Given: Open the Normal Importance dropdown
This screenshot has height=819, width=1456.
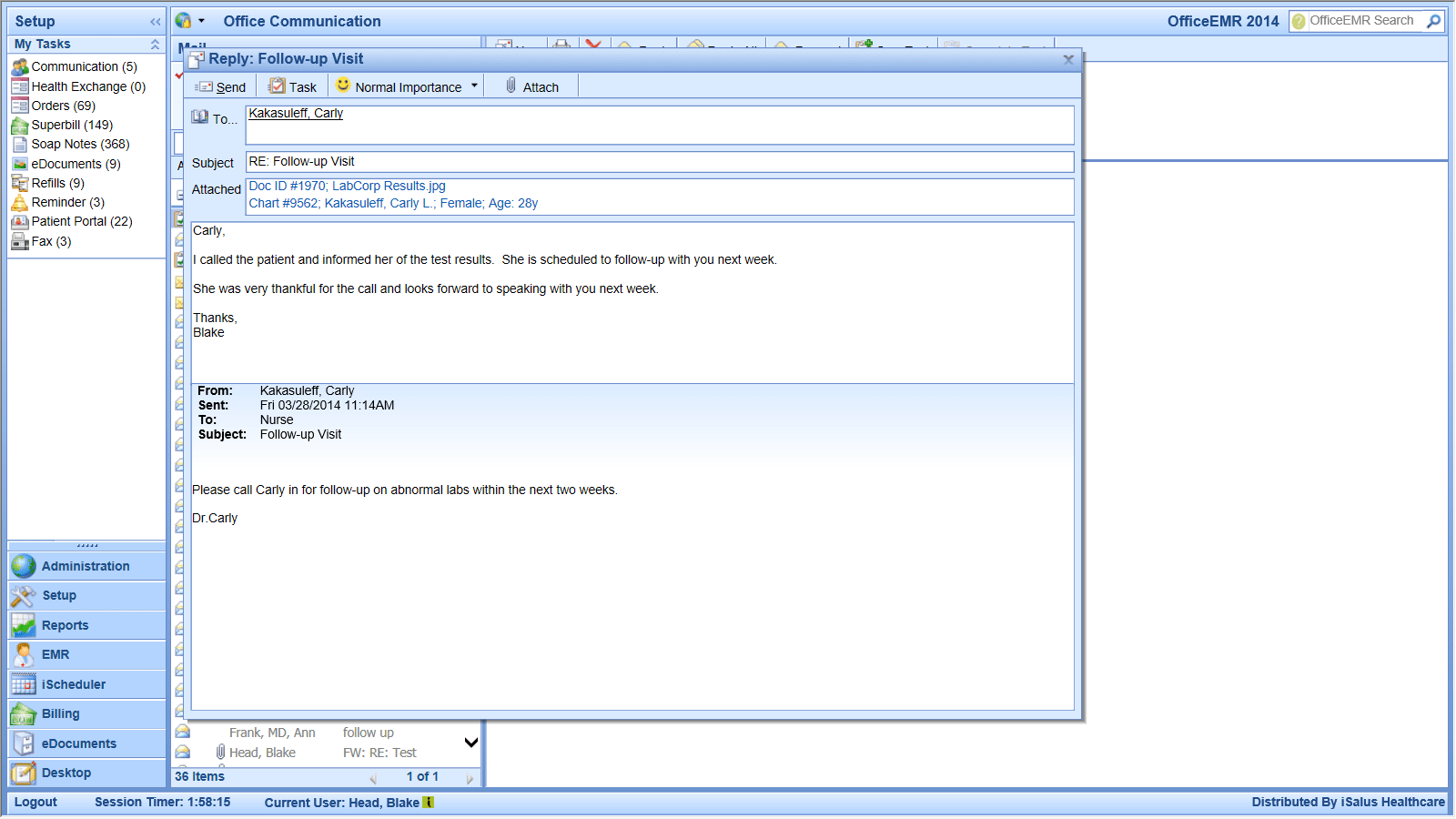Looking at the screenshot, I should click(x=474, y=86).
